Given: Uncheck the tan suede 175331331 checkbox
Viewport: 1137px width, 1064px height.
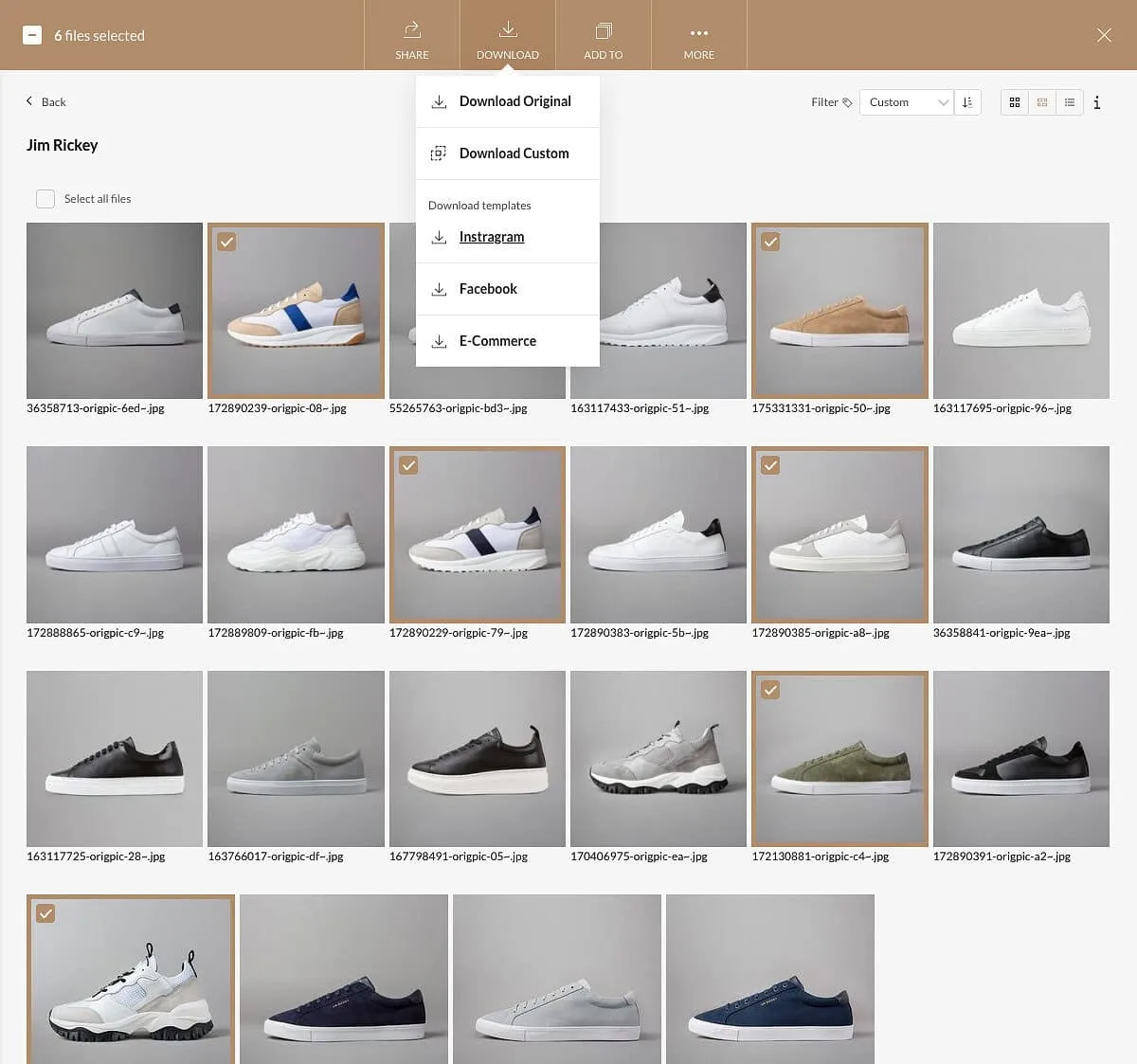Looking at the screenshot, I should tap(770, 242).
